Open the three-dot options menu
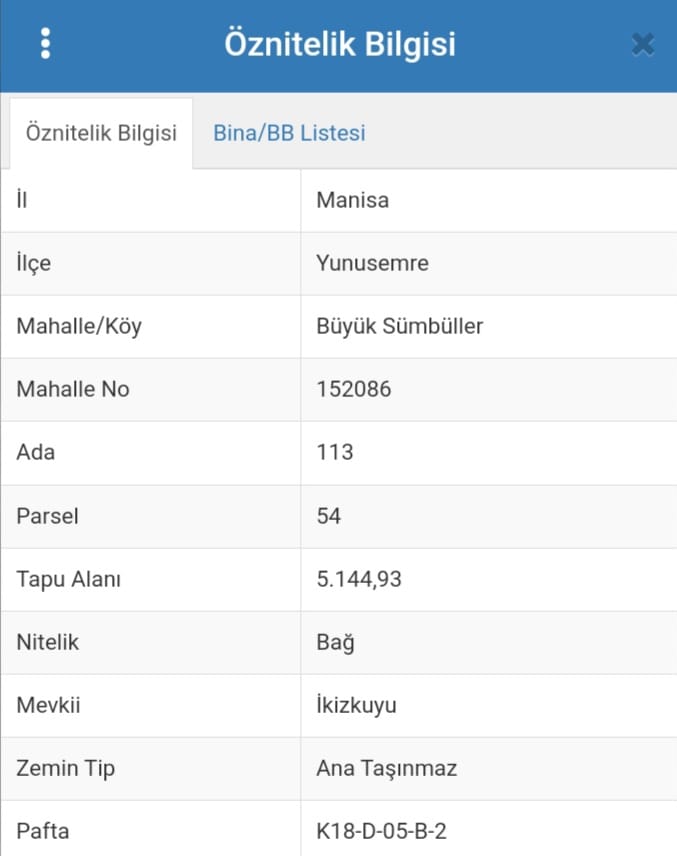Viewport: 677px width, 856px height. [x=45, y=44]
